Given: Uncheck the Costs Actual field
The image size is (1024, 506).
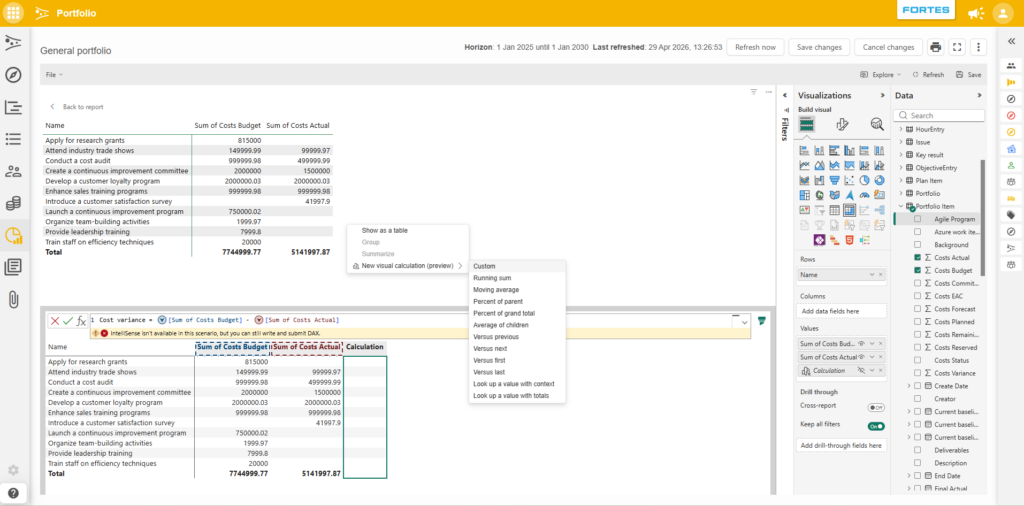Looking at the screenshot, I should pyautogui.click(x=918, y=257).
